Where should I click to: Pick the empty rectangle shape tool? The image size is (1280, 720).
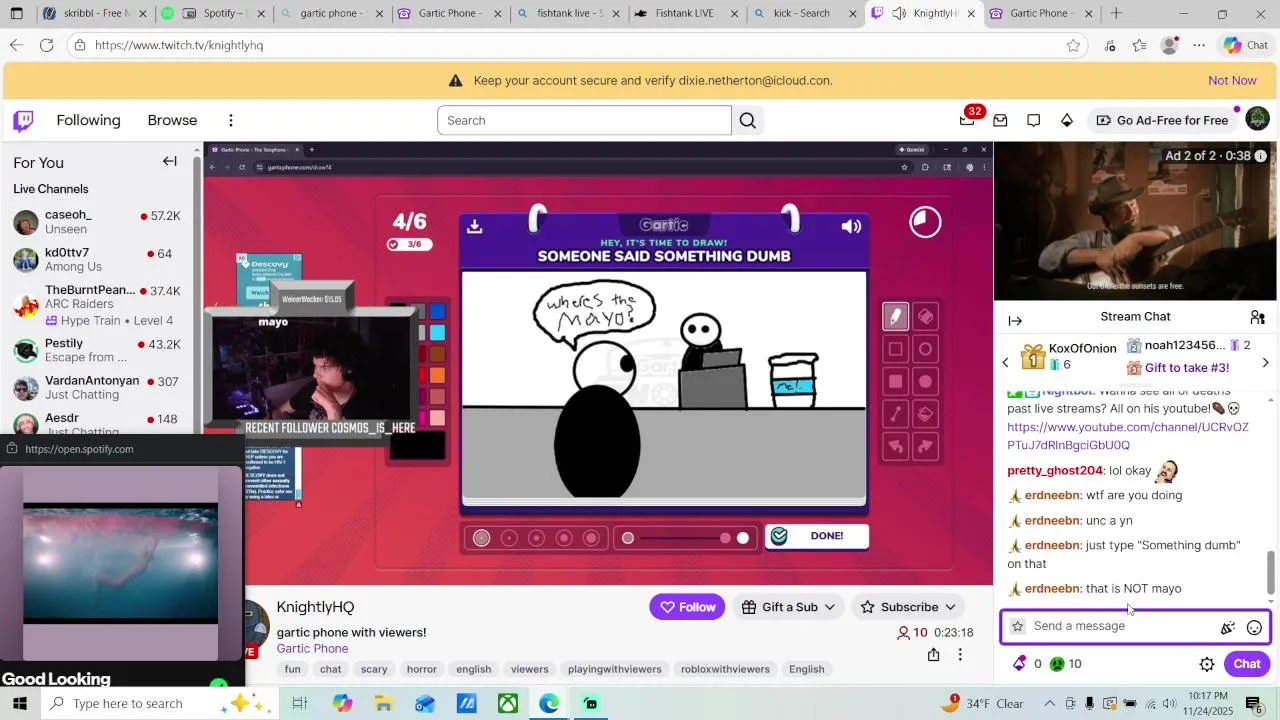coord(896,349)
